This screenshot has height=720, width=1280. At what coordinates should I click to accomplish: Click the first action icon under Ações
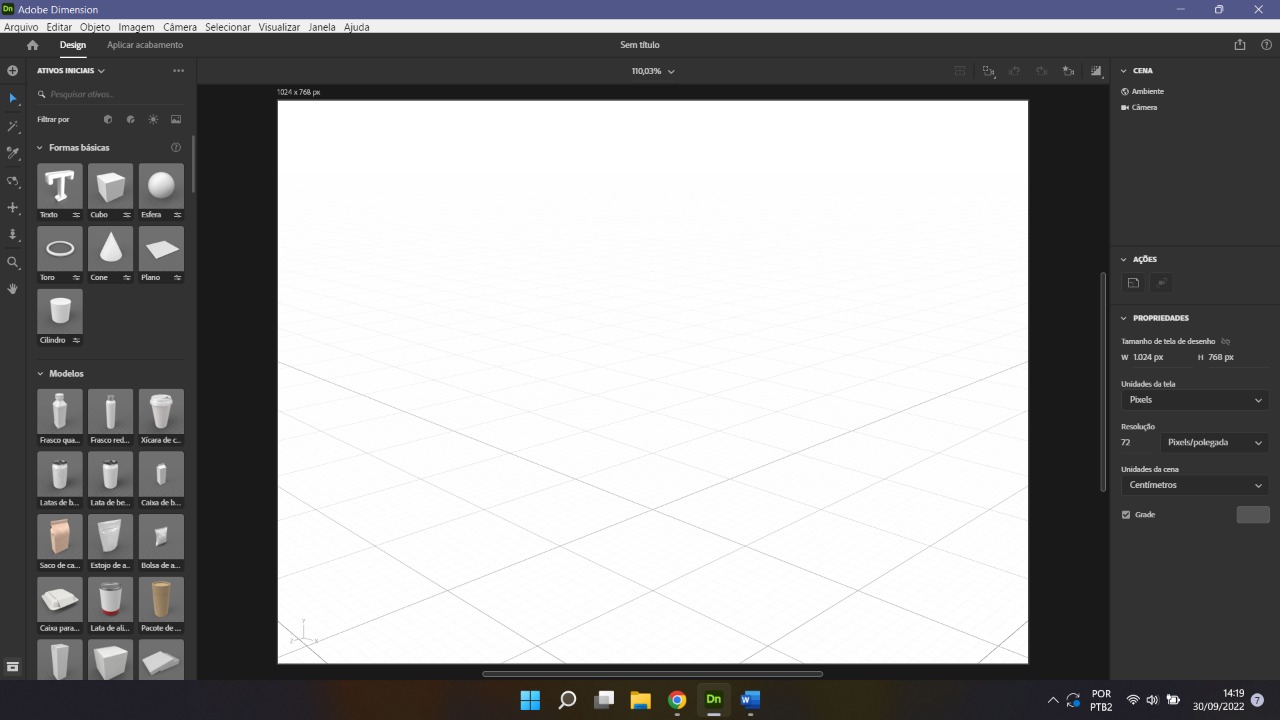tap(1133, 283)
